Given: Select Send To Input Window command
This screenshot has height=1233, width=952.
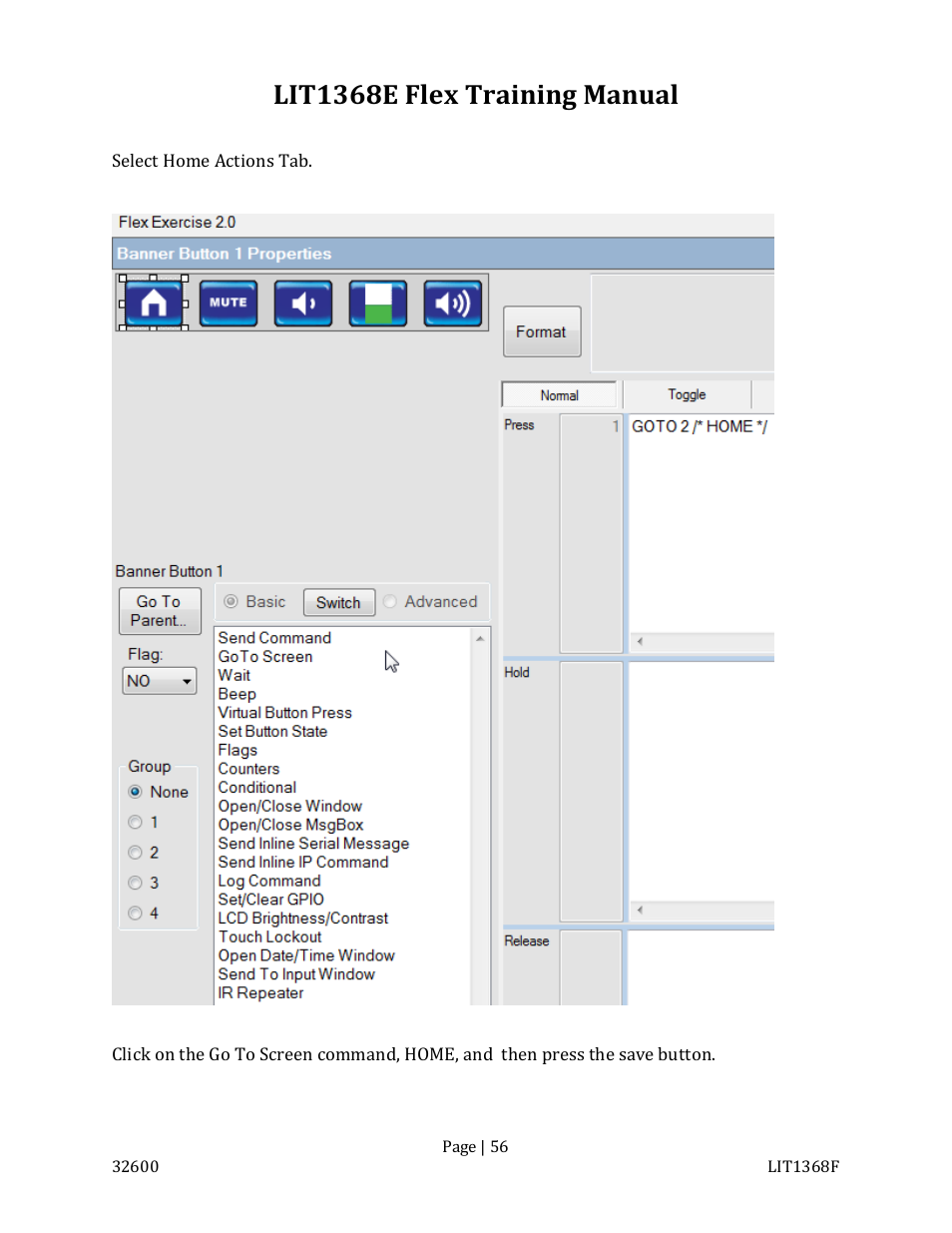Looking at the screenshot, I should (x=296, y=974).
